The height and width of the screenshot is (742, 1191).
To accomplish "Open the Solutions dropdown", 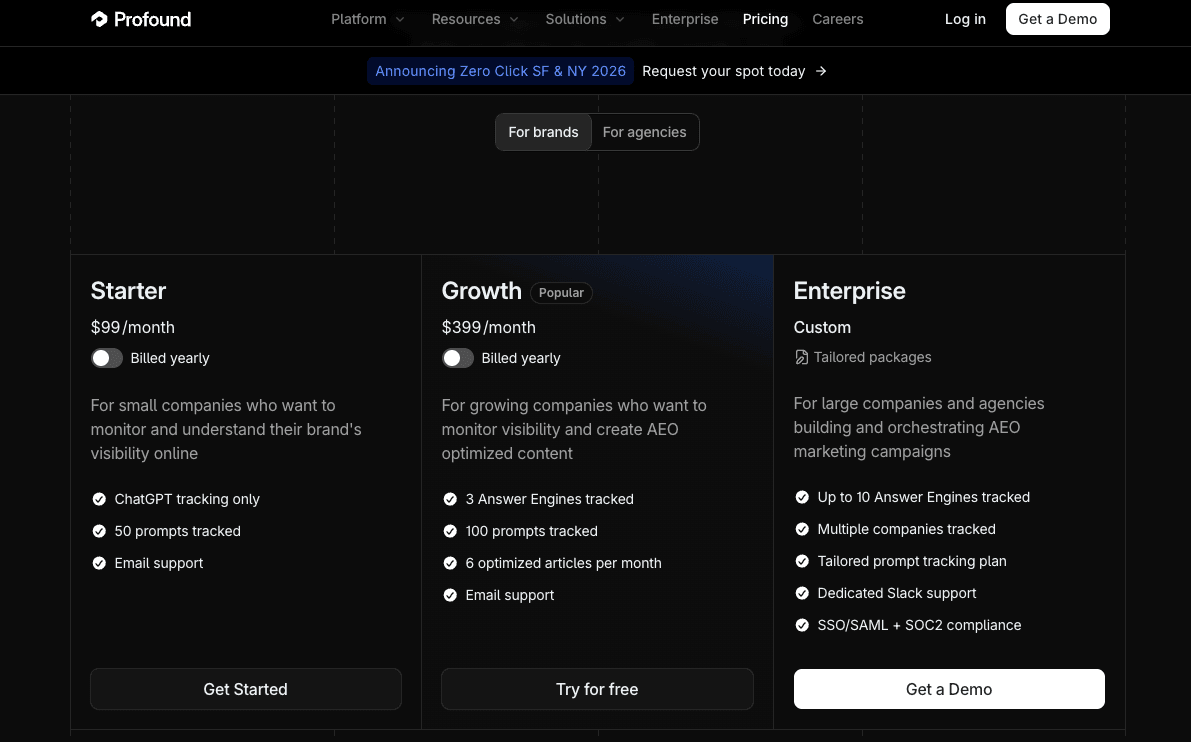I will click(x=584, y=19).
